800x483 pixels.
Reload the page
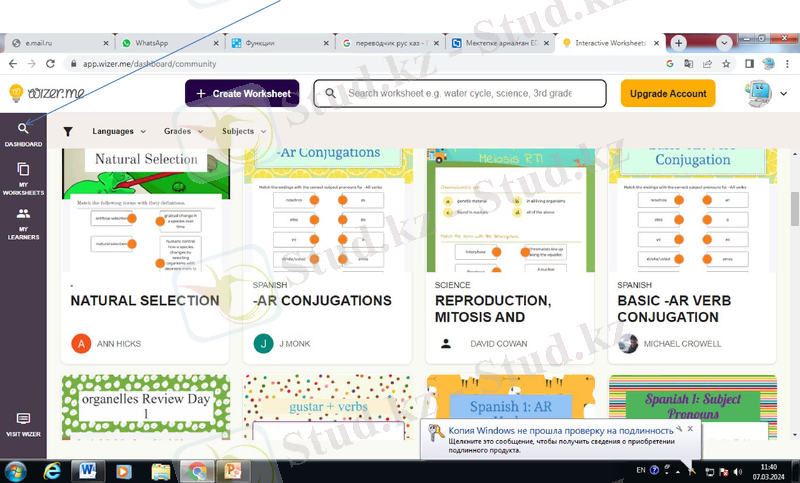pos(50,64)
